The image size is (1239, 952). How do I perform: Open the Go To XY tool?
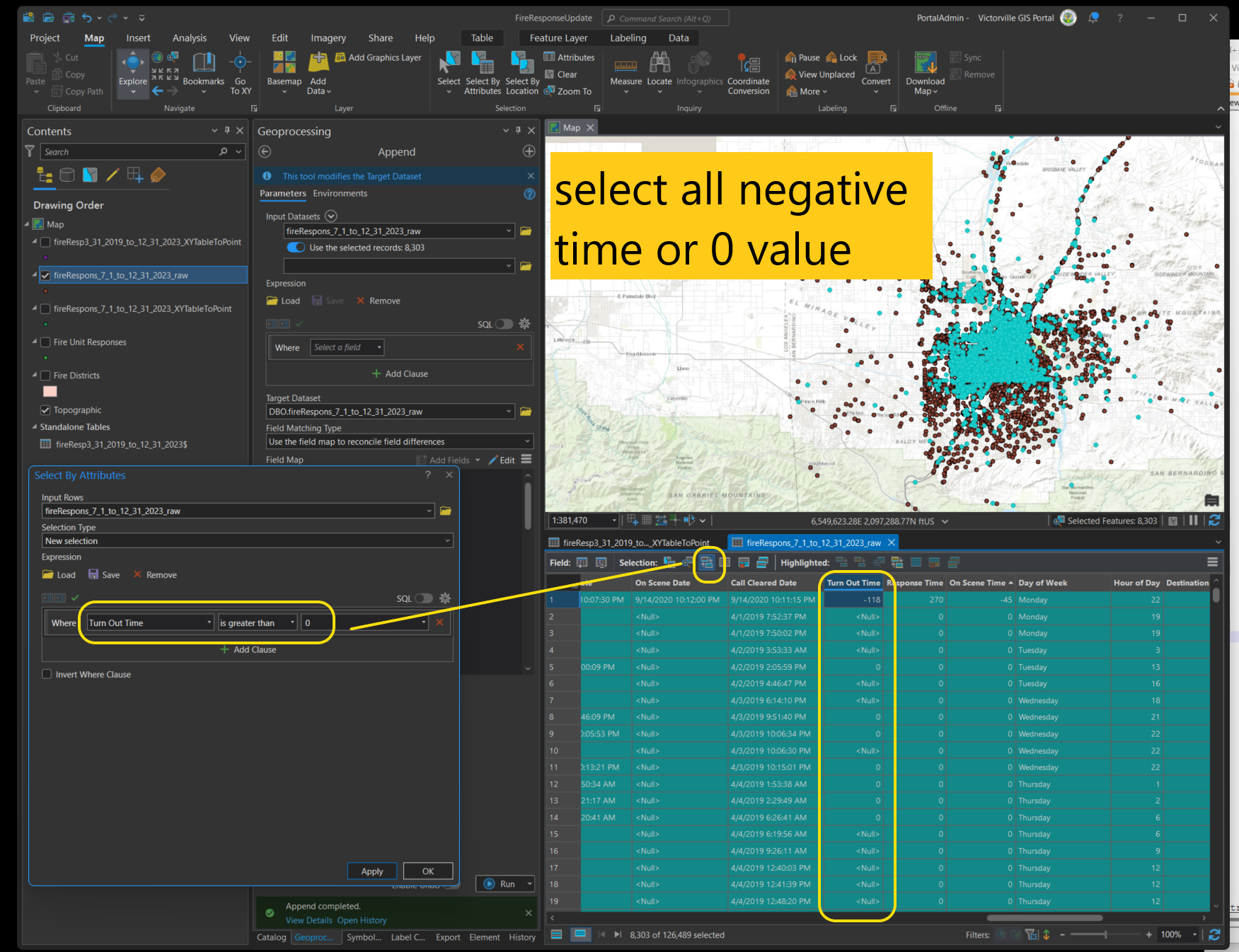[x=241, y=73]
